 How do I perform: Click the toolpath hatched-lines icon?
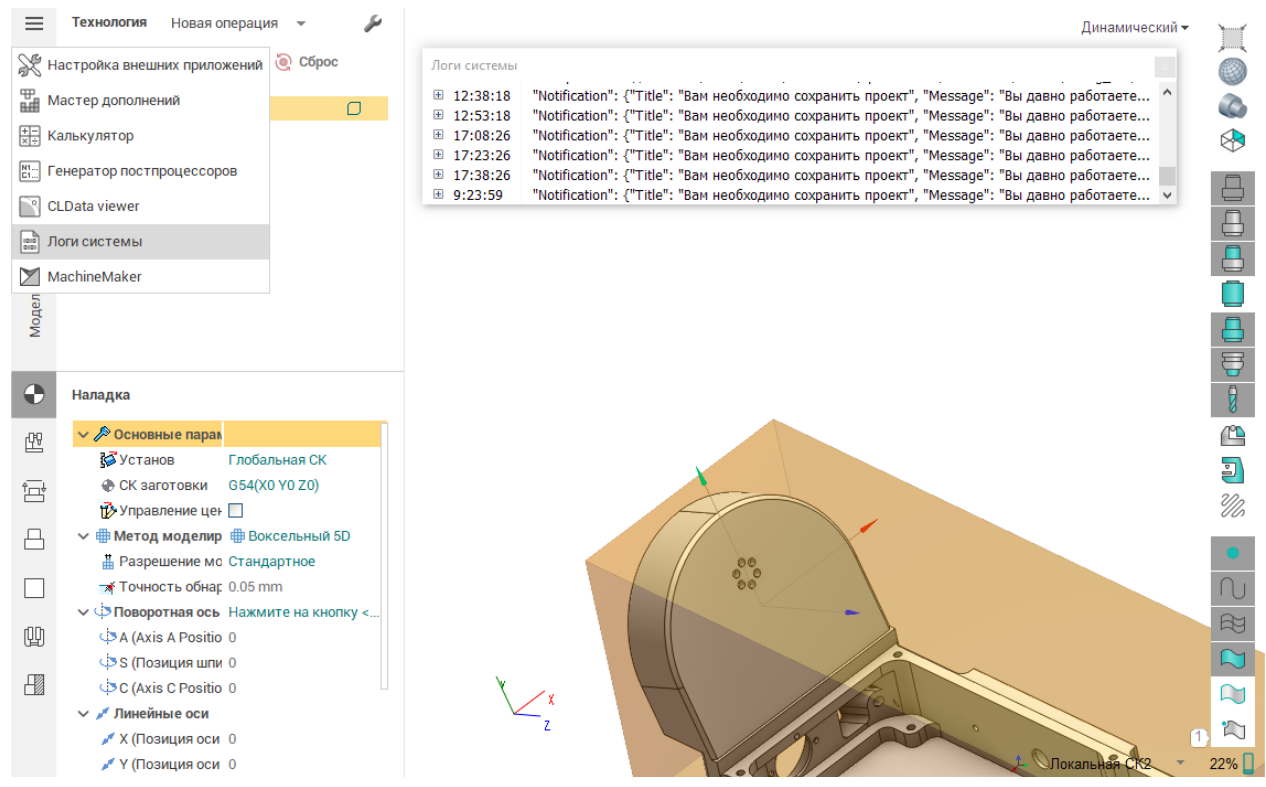click(x=1232, y=505)
